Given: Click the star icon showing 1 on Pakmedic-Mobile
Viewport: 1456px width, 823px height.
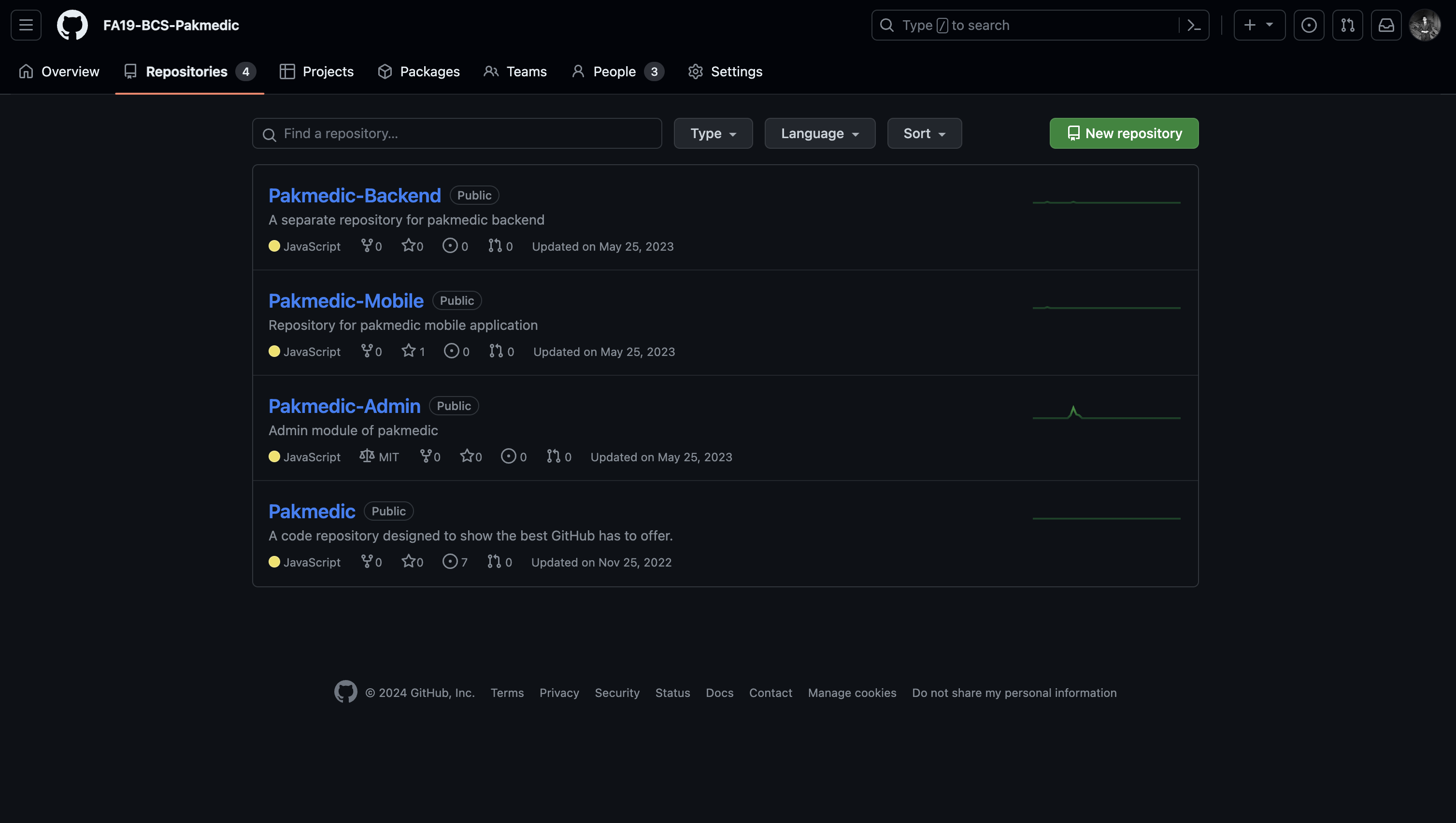Looking at the screenshot, I should point(408,351).
